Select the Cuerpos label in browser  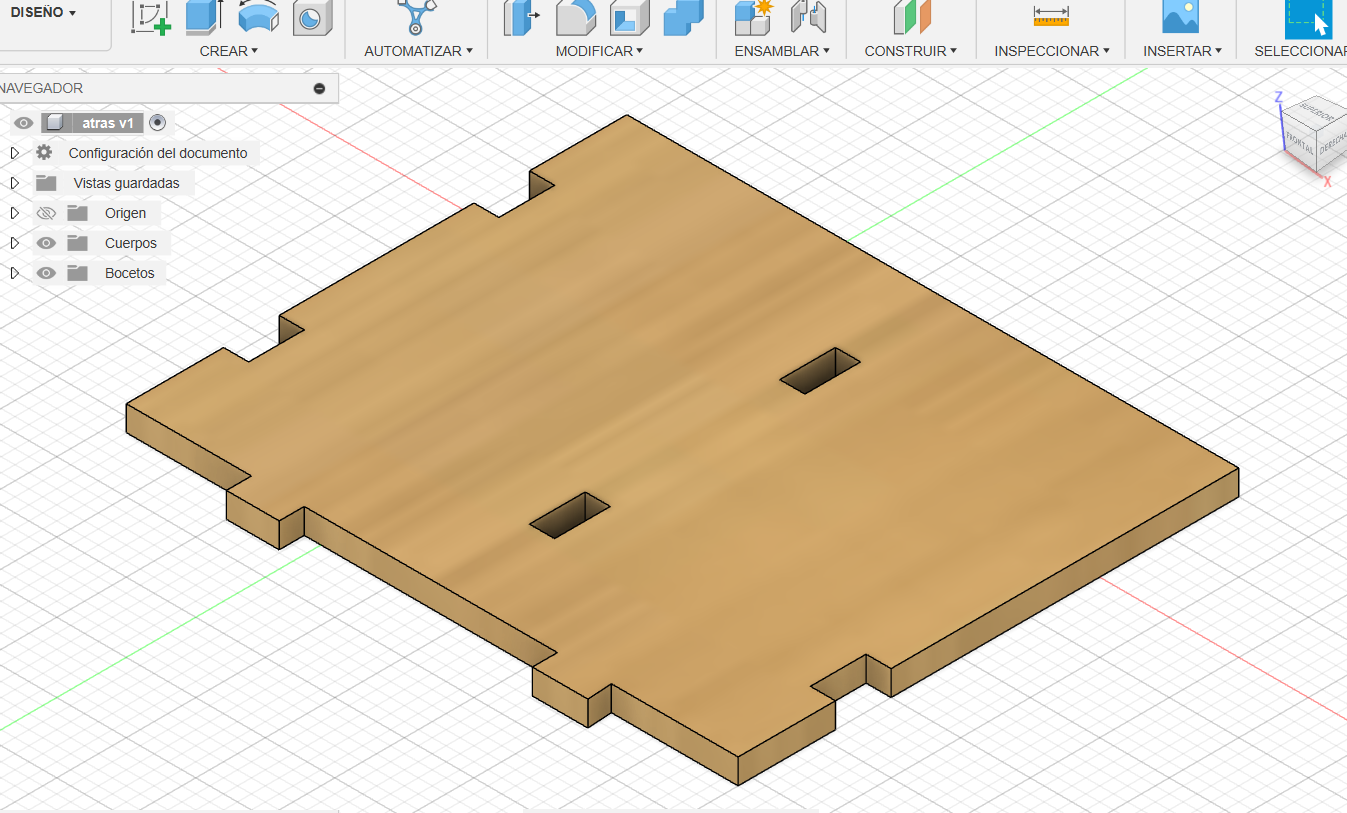tap(131, 243)
